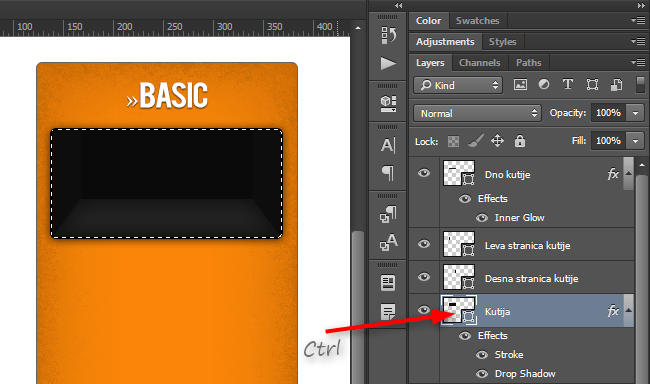Open the Actions panel play icon
Image resolution: width=650 pixels, height=384 pixels.
388,63
